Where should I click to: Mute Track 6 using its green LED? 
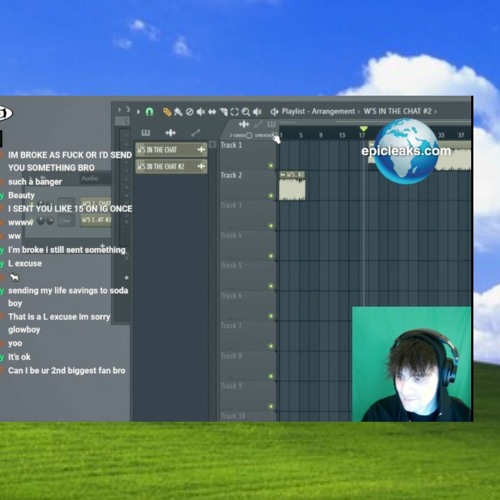271,316
